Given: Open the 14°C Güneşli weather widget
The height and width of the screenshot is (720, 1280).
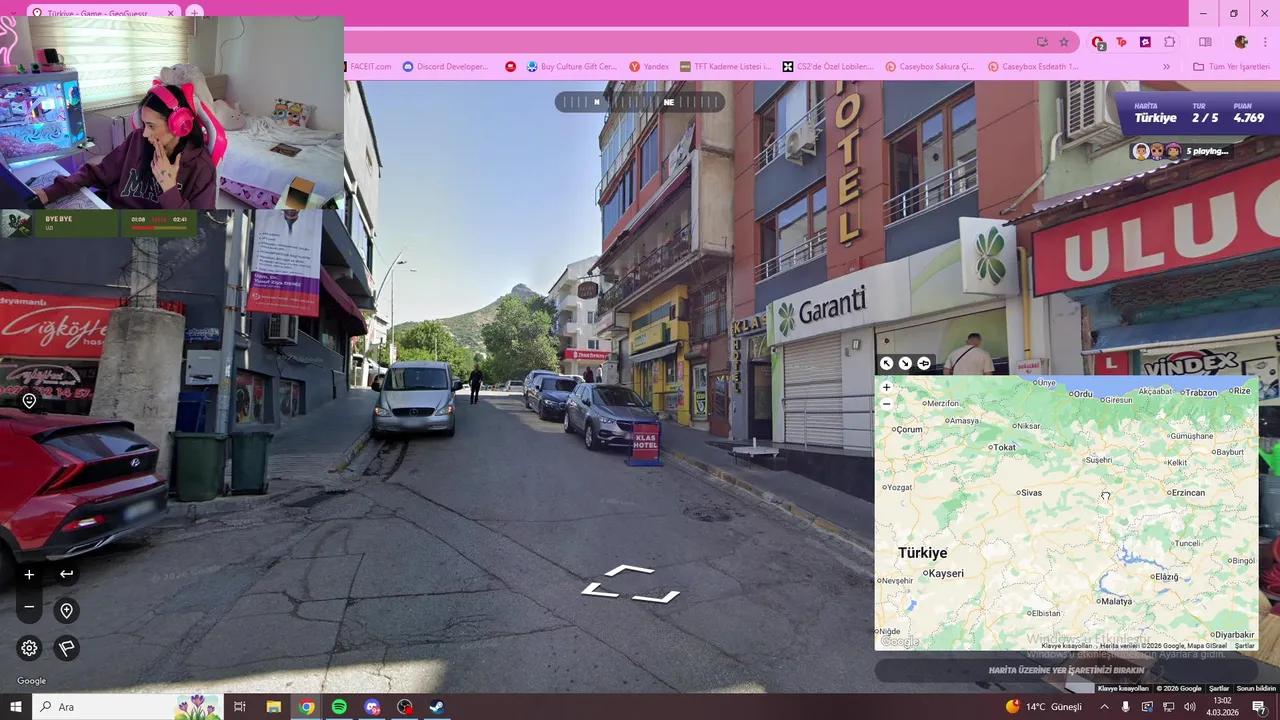Looking at the screenshot, I should 1044,707.
